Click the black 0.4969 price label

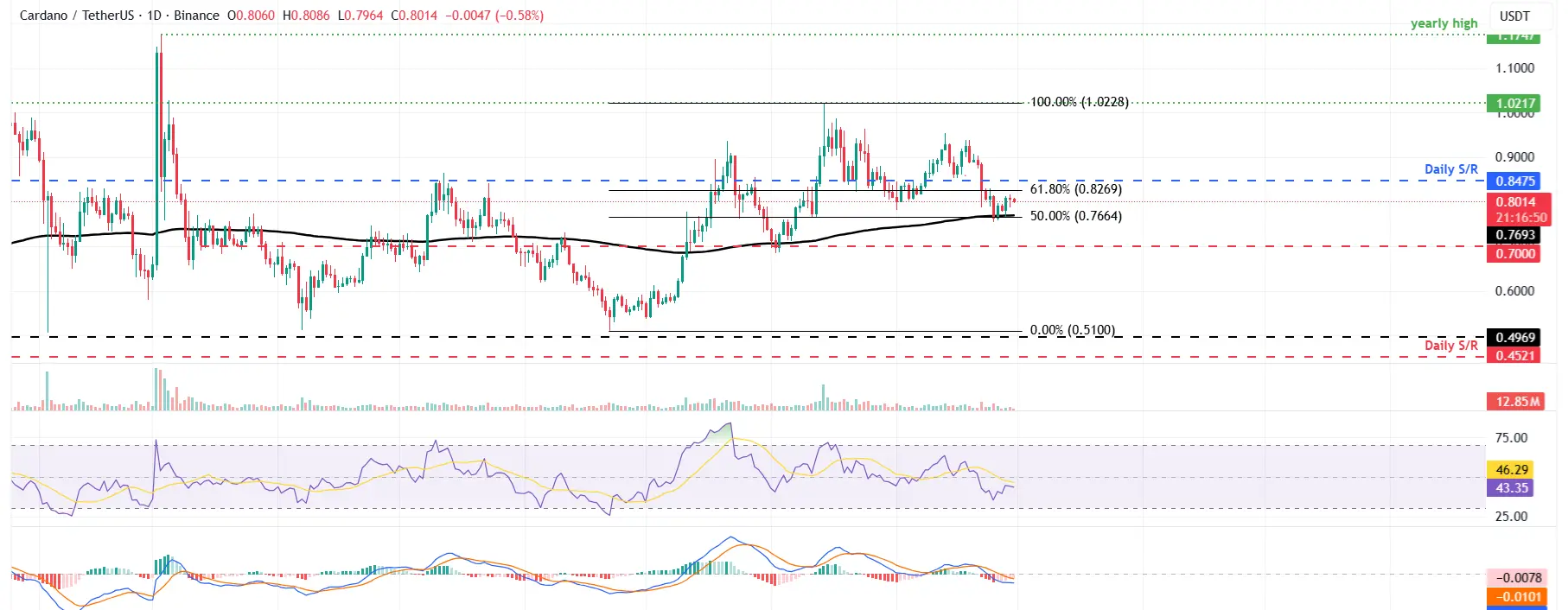point(1514,338)
